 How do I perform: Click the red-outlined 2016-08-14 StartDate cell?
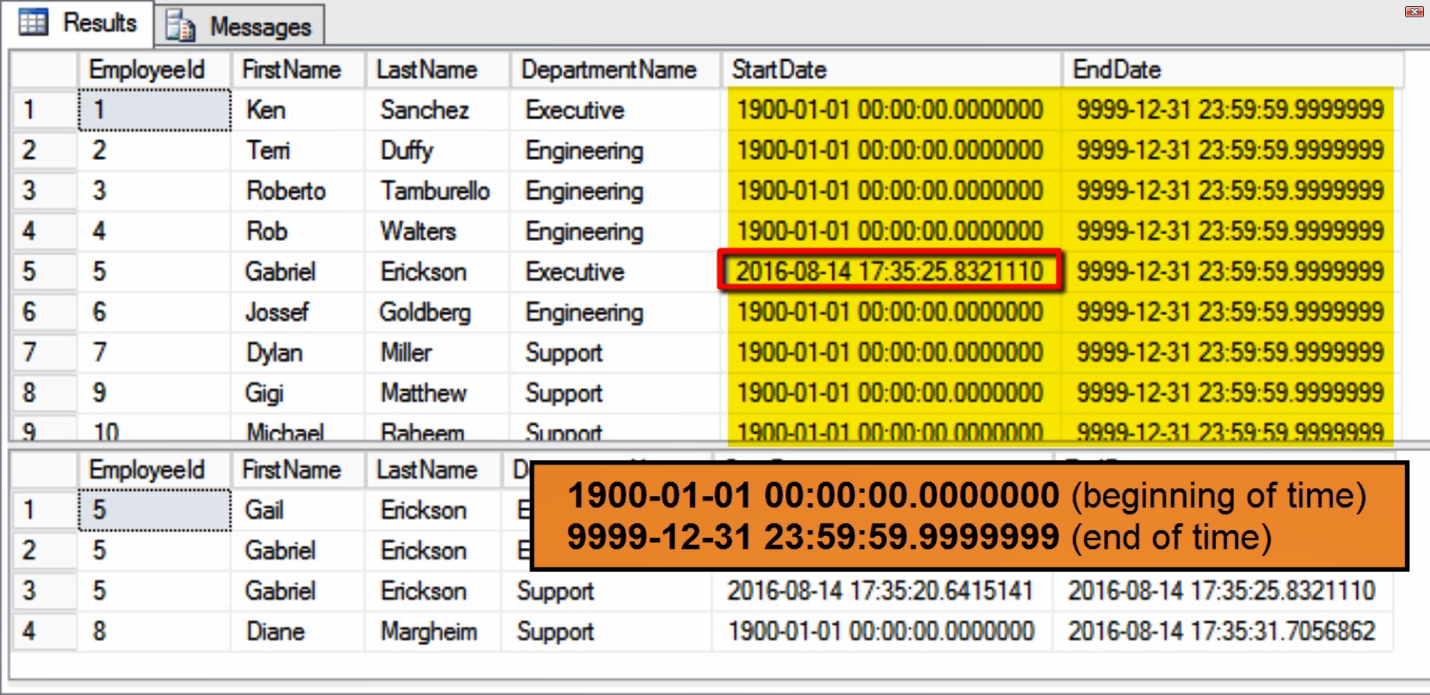pos(890,272)
